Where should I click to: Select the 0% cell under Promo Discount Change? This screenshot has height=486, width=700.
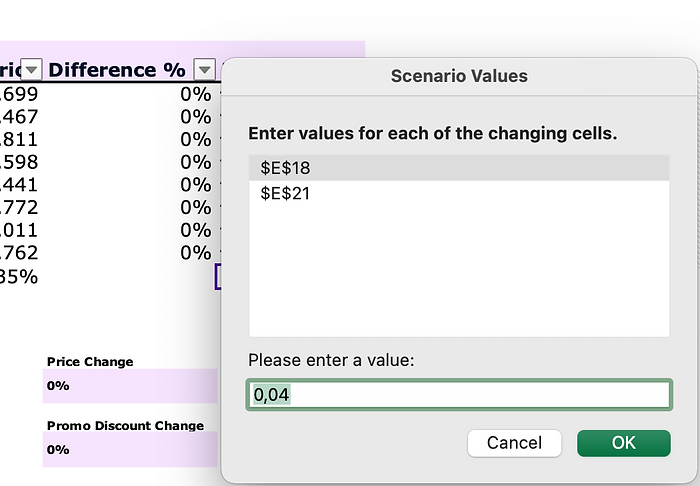(x=130, y=450)
